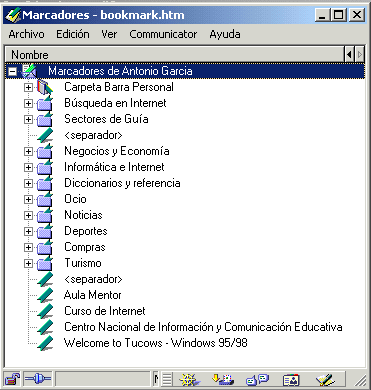Click the Turismo folder icon
Image resolution: width=371 pixels, height=390 pixels.
point(45,263)
